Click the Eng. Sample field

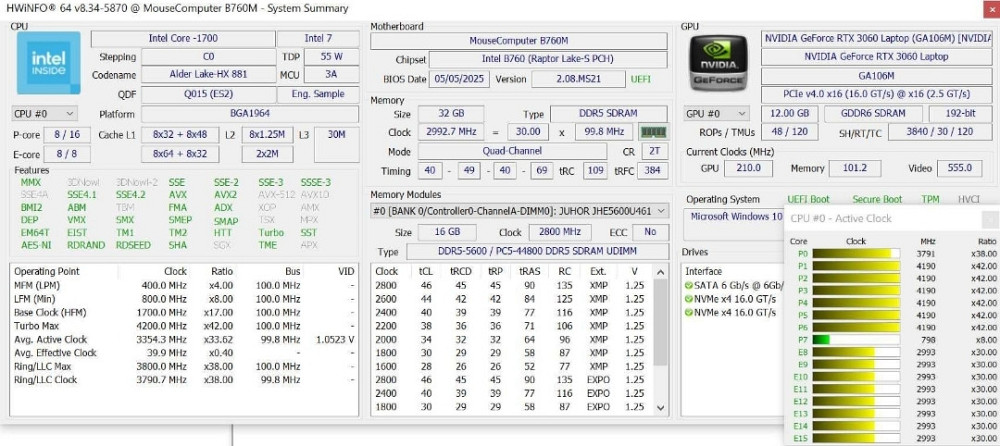(x=318, y=94)
